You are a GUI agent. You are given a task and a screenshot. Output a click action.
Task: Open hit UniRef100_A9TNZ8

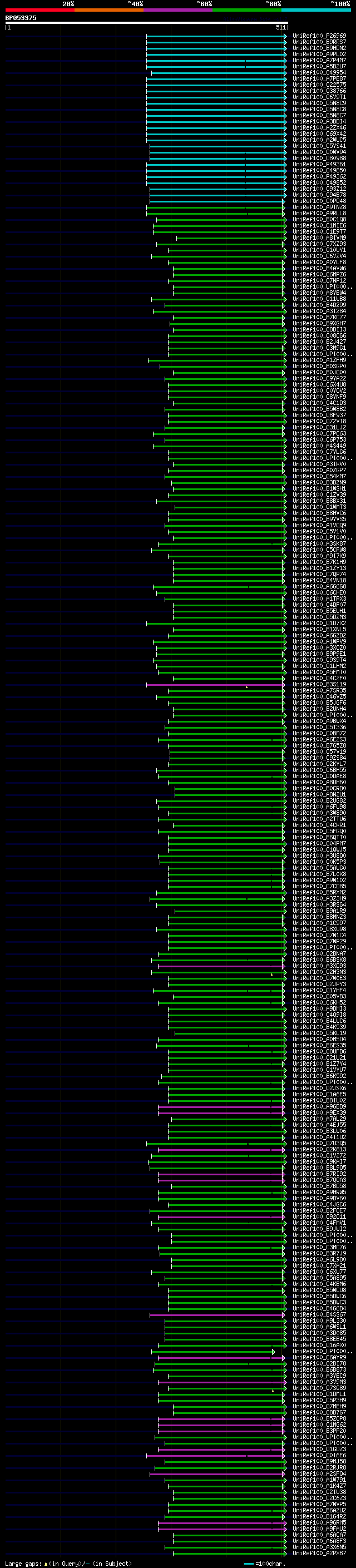click(x=319, y=207)
